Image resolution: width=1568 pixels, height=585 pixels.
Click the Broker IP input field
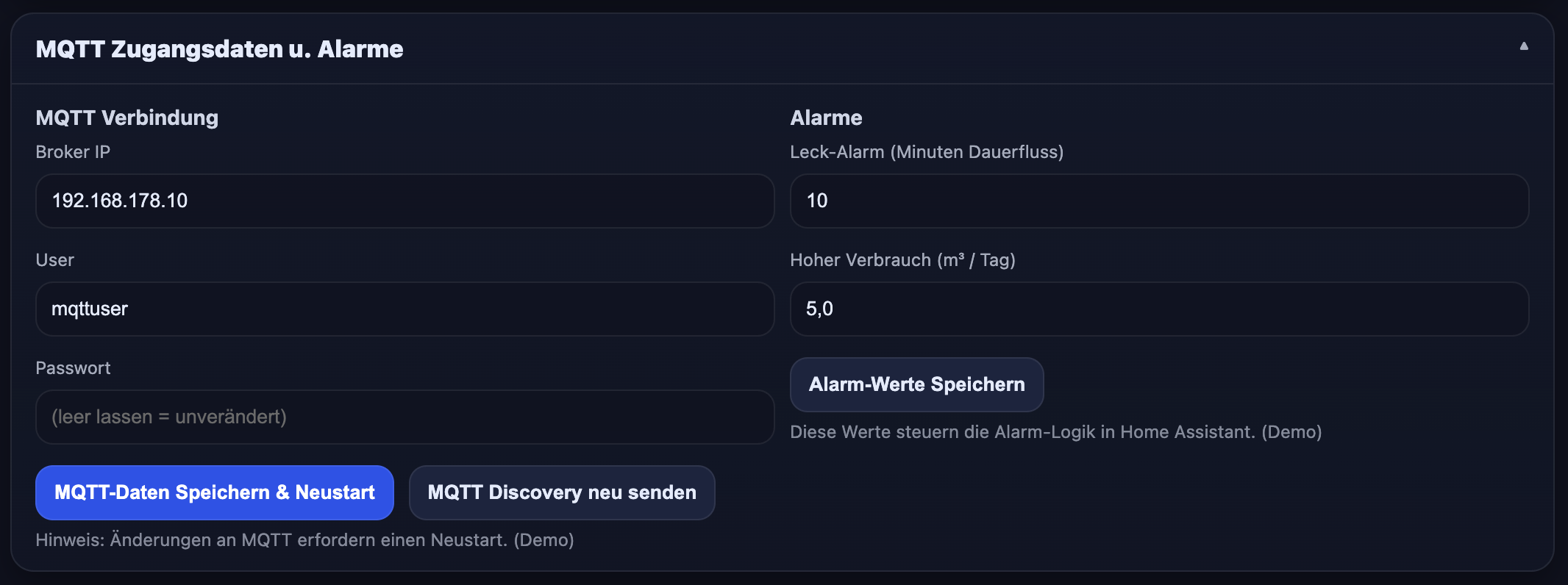pyautogui.click(x=405, y=201)
